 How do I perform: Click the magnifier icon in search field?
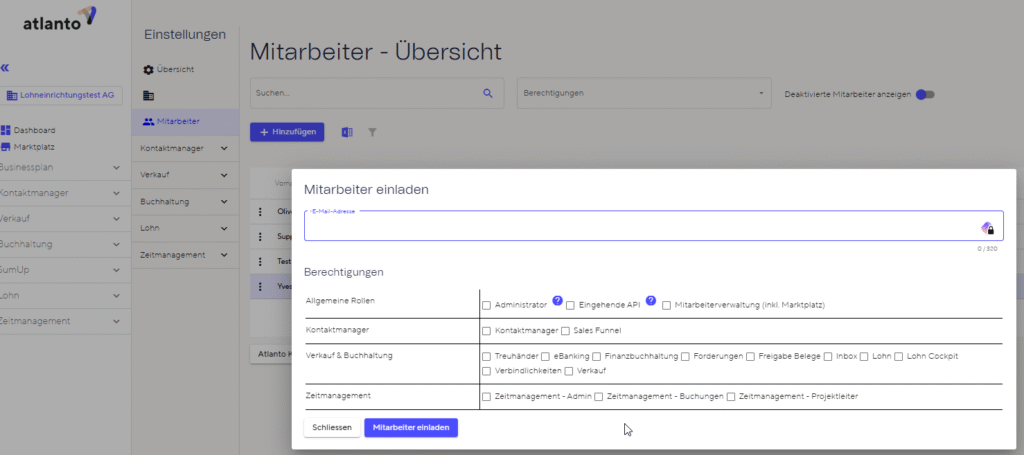(x=488, y=93)
